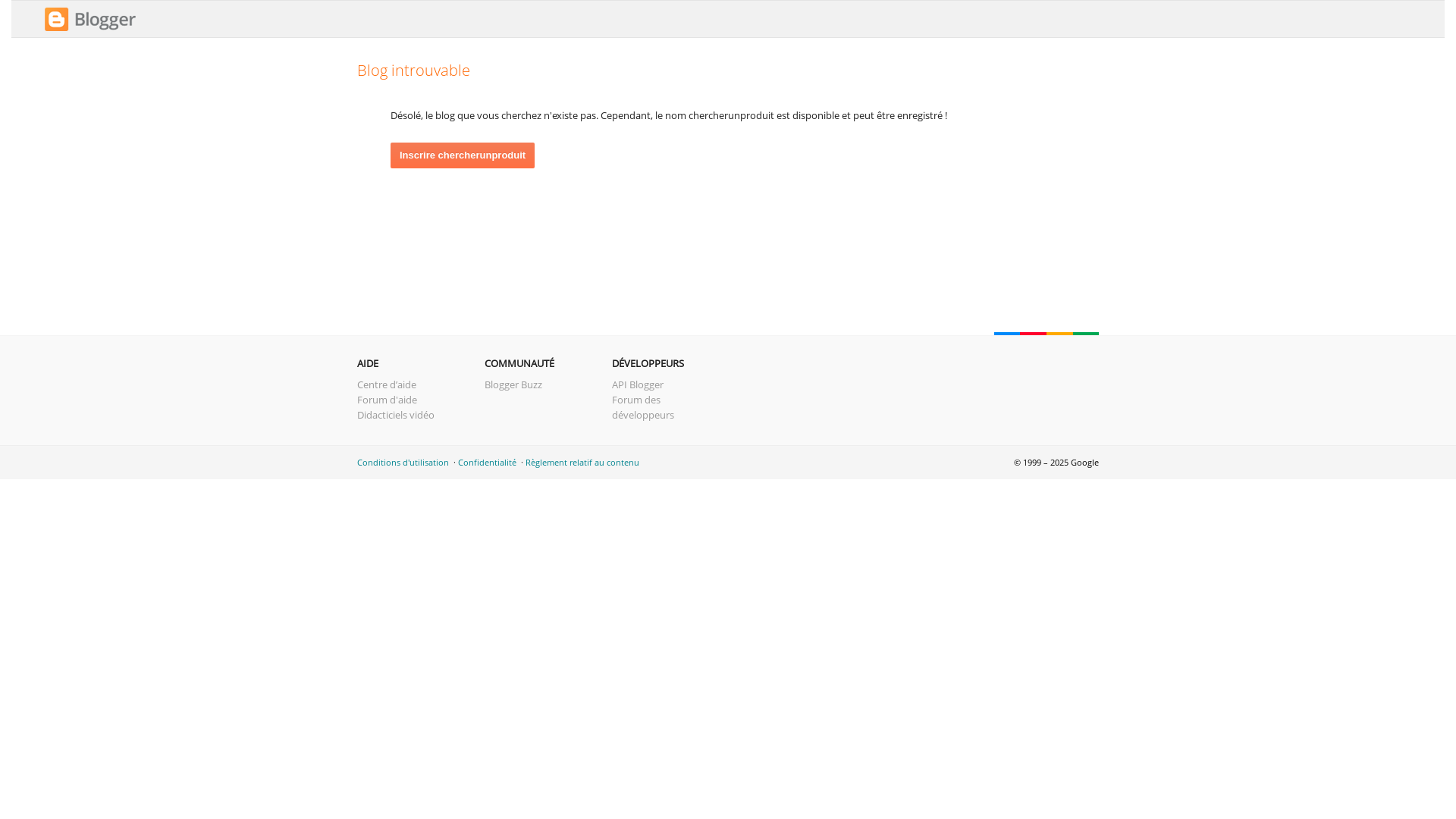
Task: Click the yellow segment of color bar
Action: [1059, 333]
